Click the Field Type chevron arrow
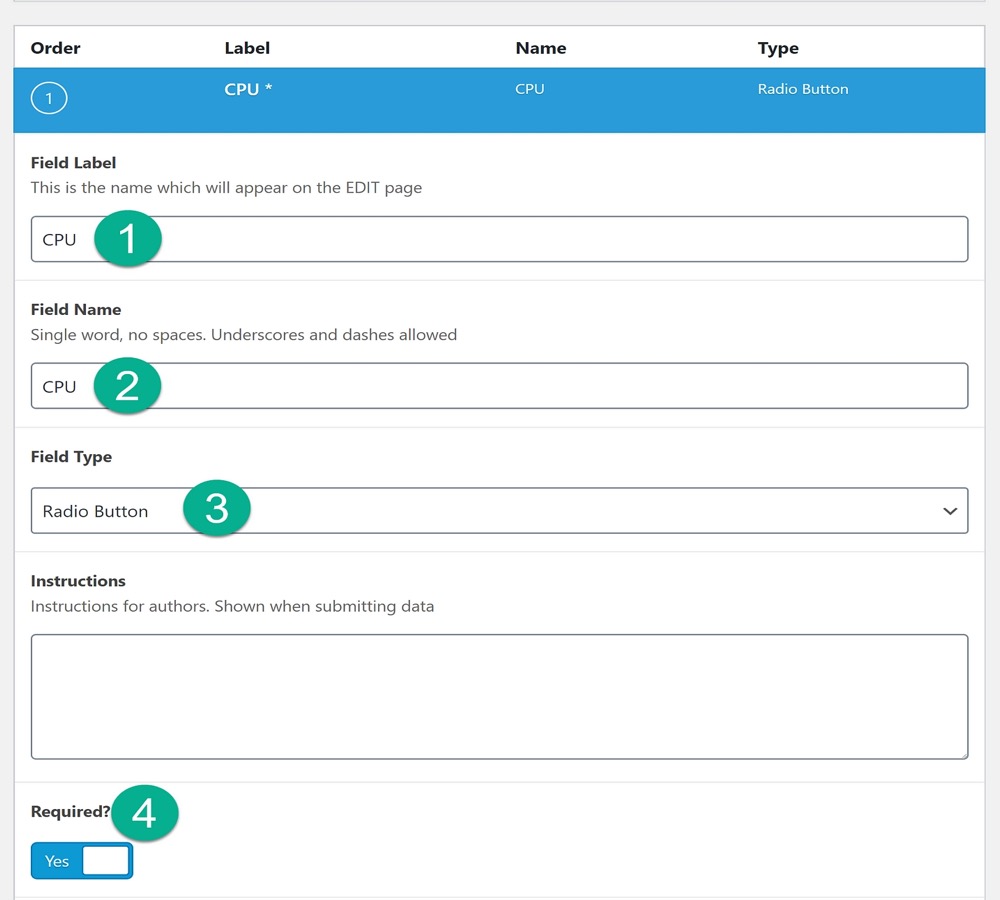 [950, 511]
